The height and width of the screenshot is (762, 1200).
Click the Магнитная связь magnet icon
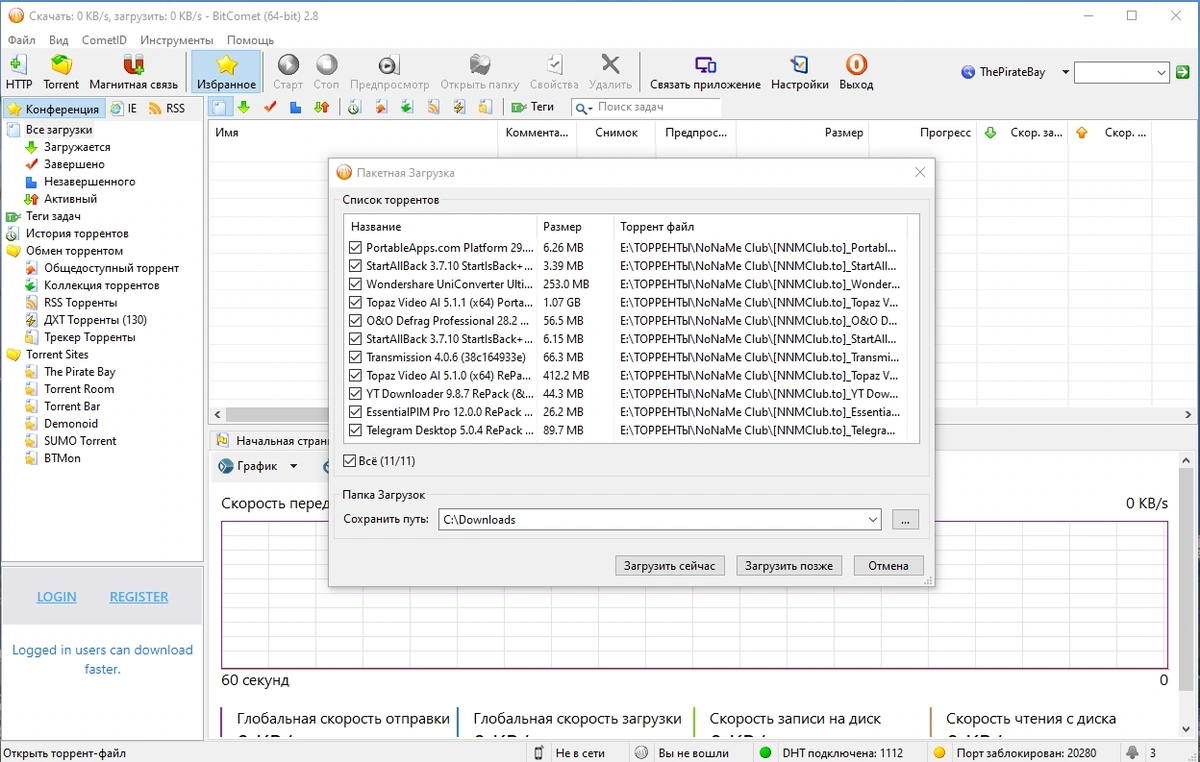coord(133,72)
